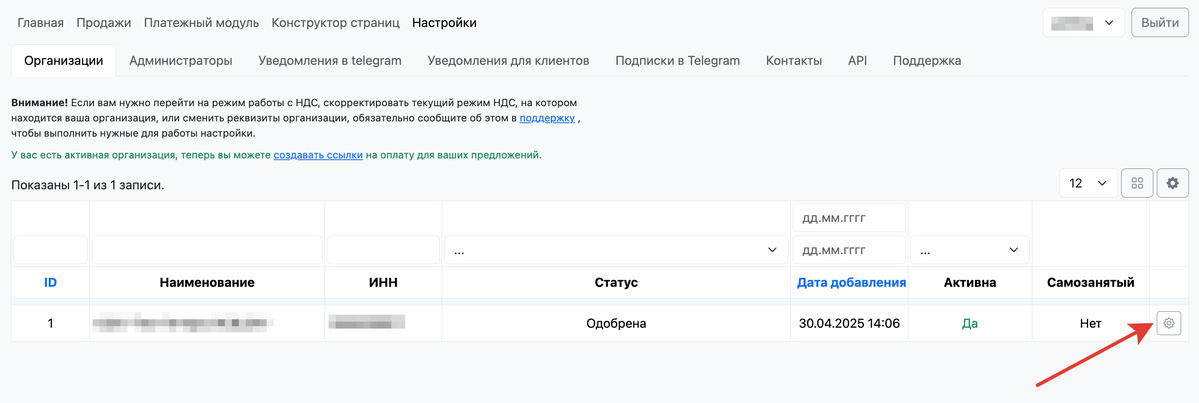The image size is (1199, 403).
Task: Sort by Дата добавления column header
Action: pyautogui.click(x=851, y=283)
